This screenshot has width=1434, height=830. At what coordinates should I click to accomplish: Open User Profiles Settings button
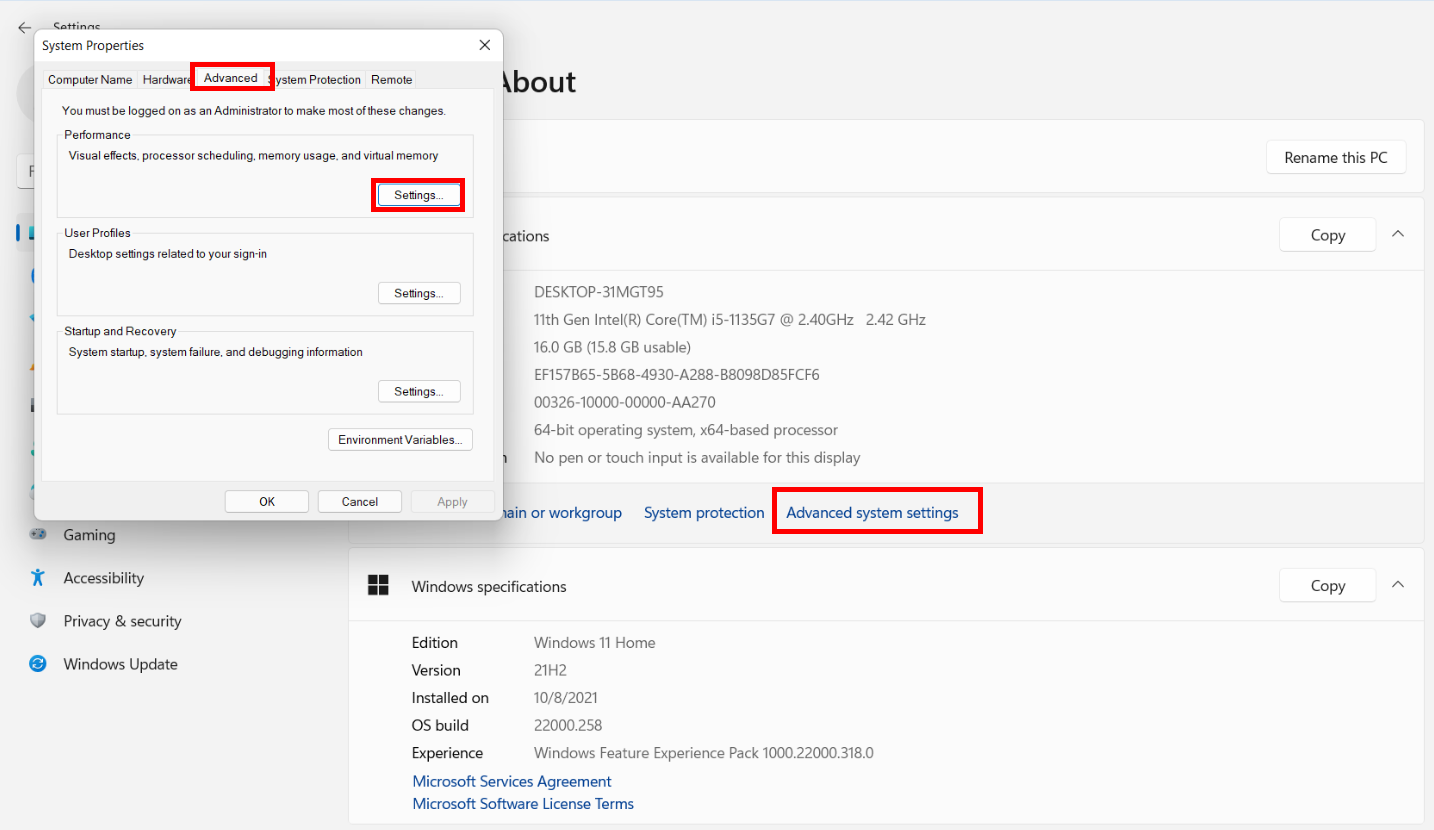point(419,293)
